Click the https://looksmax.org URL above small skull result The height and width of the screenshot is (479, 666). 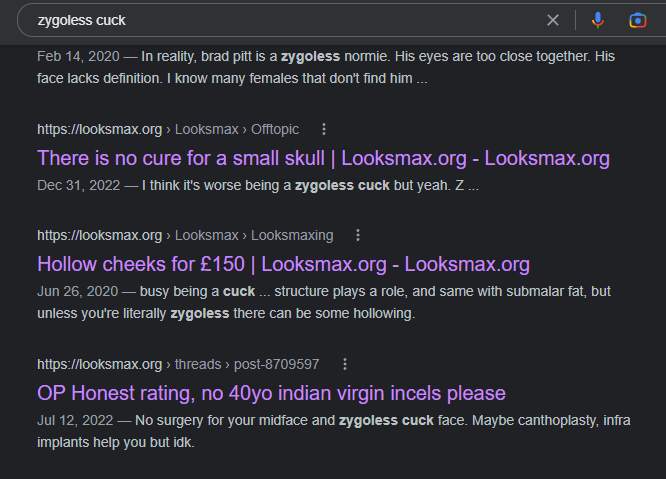click(x=100, y=129)
